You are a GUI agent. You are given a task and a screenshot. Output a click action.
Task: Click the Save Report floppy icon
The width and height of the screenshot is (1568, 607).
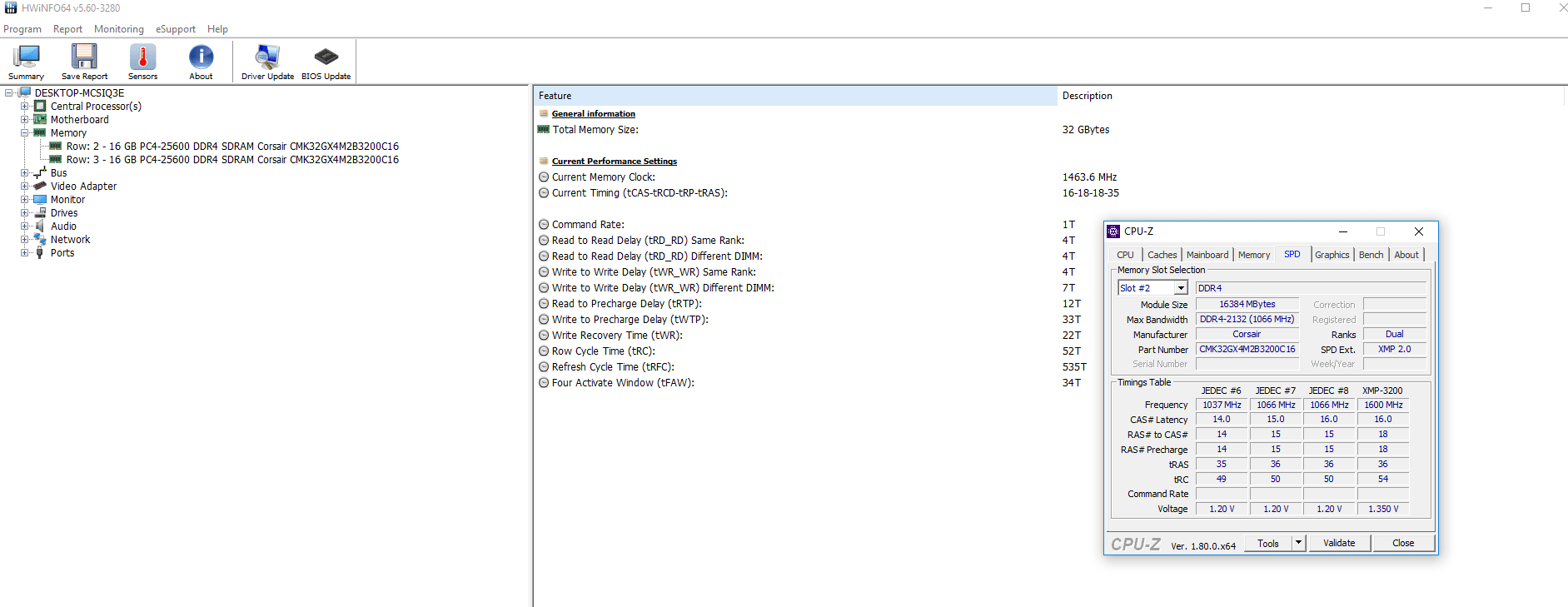coord(84,62)
